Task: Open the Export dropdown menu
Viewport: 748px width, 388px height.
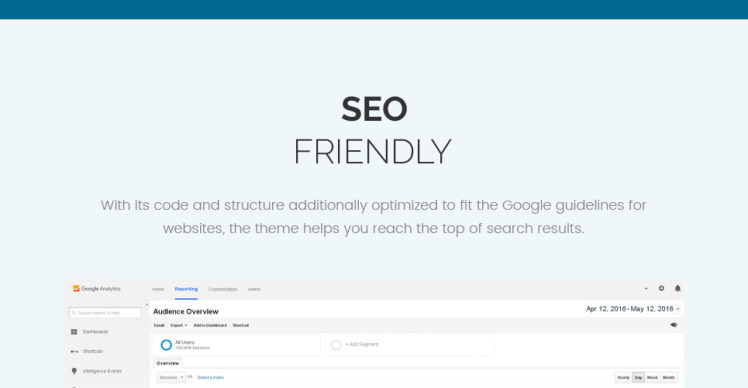Action: coord(179,325)
